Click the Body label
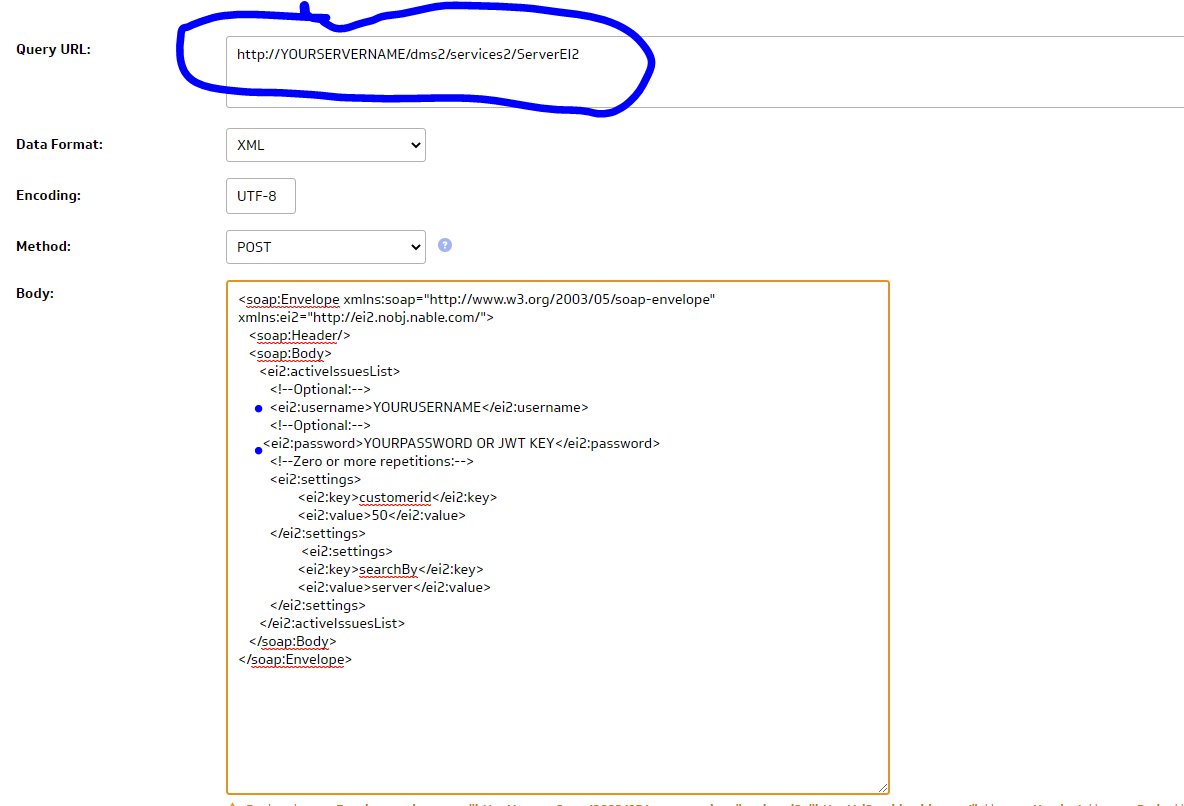This screenshot has height=806, width=1184. (35, 293)
